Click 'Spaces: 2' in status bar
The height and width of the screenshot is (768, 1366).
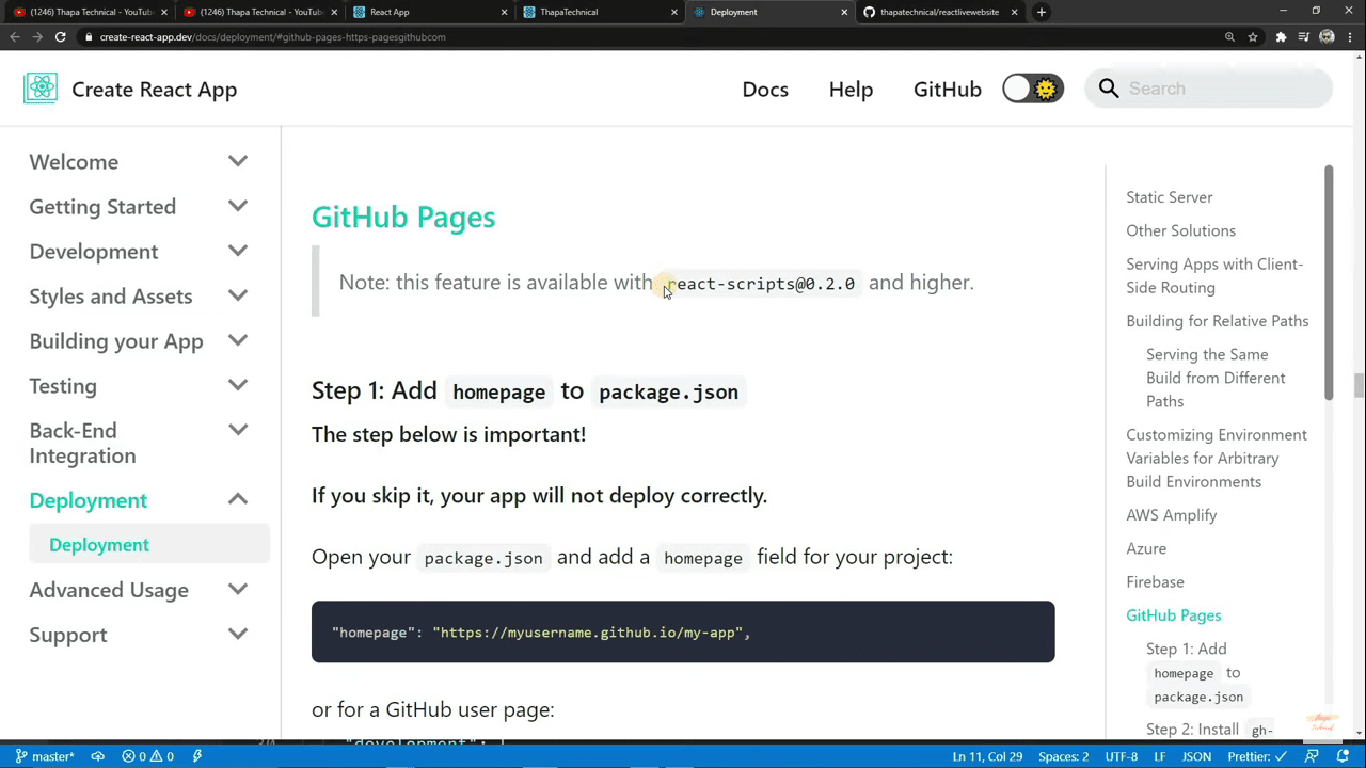(x=1063, y=757)
